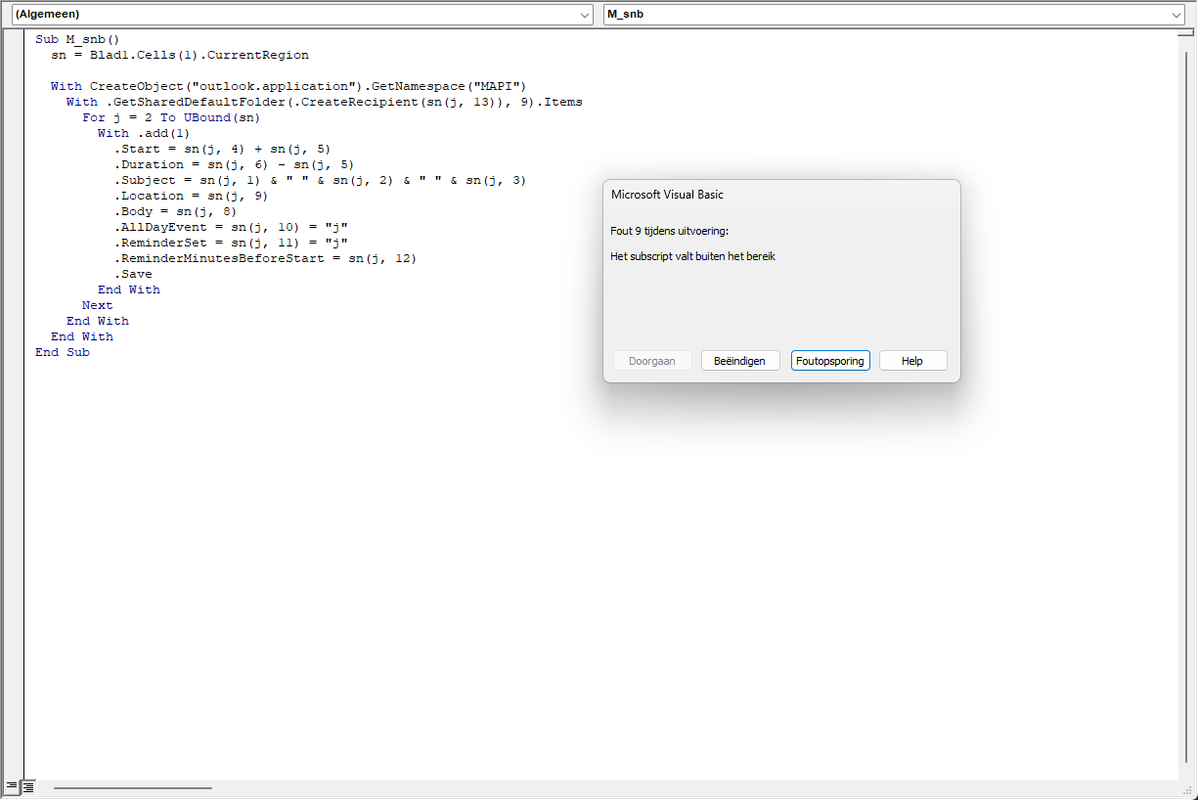Click the 'Next' code line
Screen dimensions: 1198x800
pyautogui.click(x=97, y=305)
